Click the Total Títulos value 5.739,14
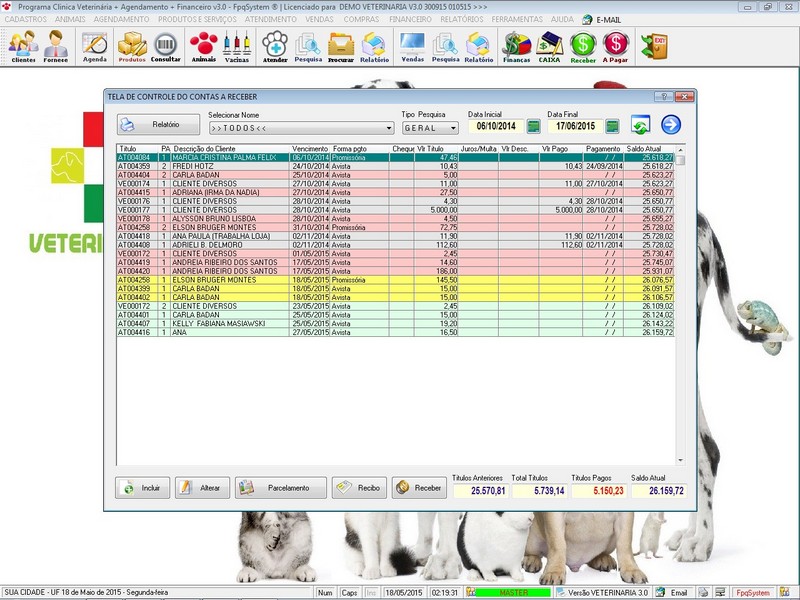Viewport: 800px width, 600px height. (539, 491)
